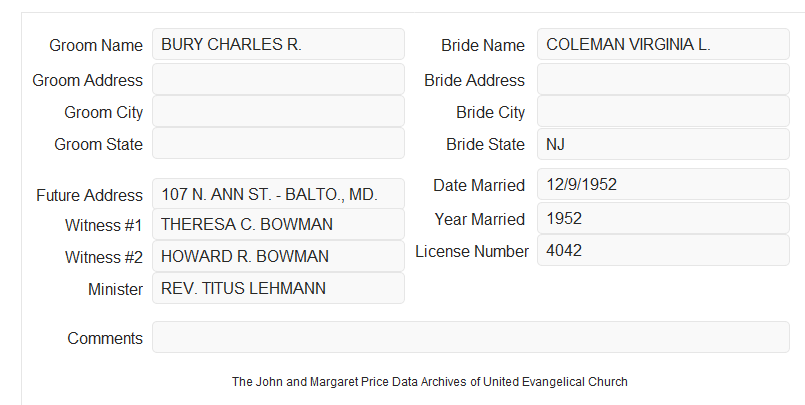The image size is (805, 405).
Task: Focus the Groom City input box
Action: pos(278,111)
